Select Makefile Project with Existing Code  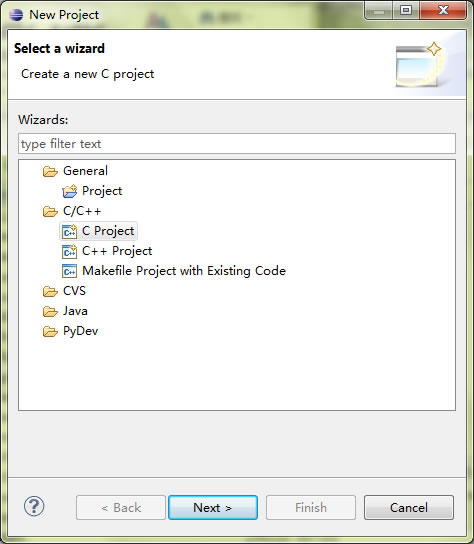(x=184, y=271)
